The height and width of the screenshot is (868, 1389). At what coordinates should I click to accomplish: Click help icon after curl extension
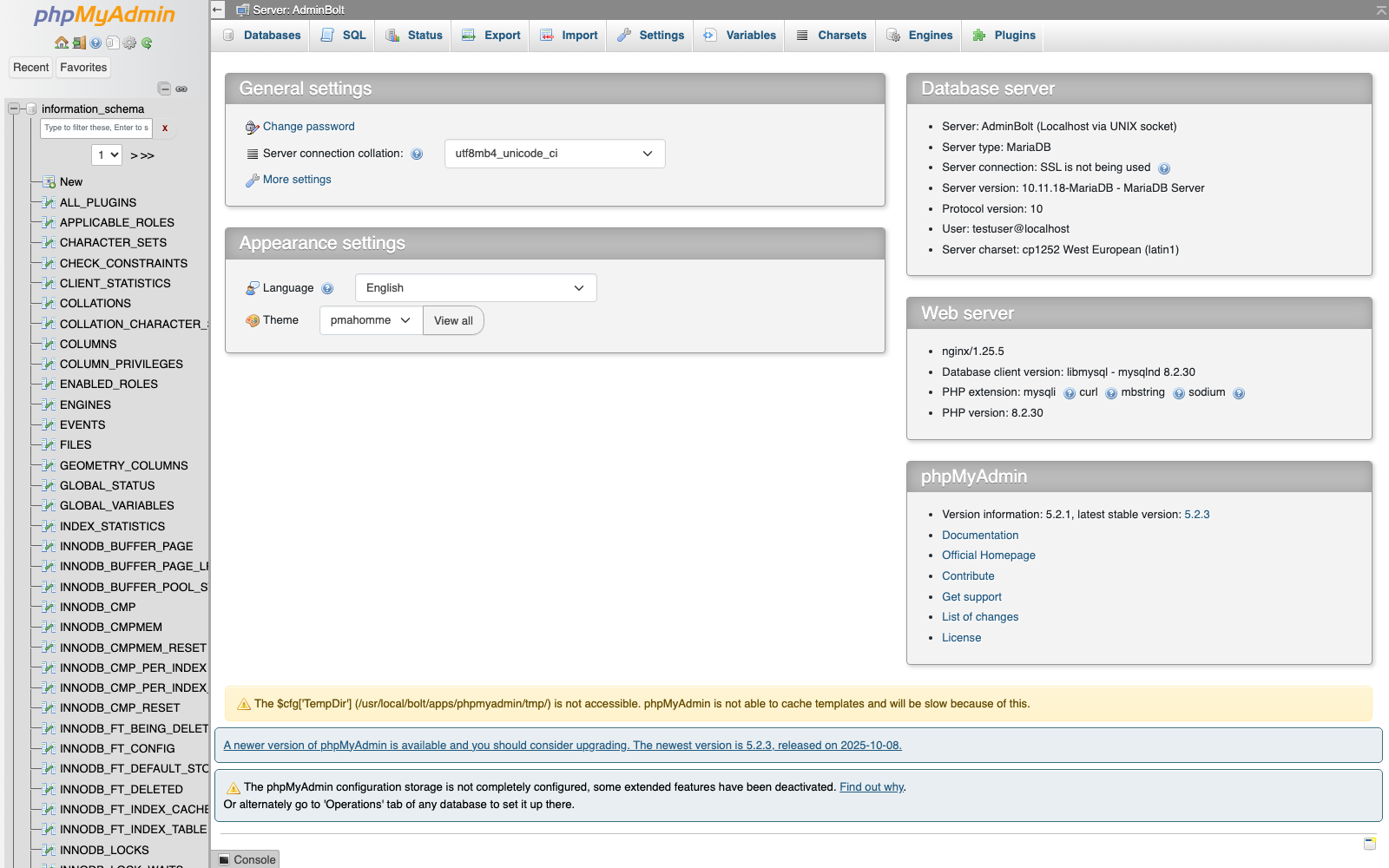tap(1111, 393)
